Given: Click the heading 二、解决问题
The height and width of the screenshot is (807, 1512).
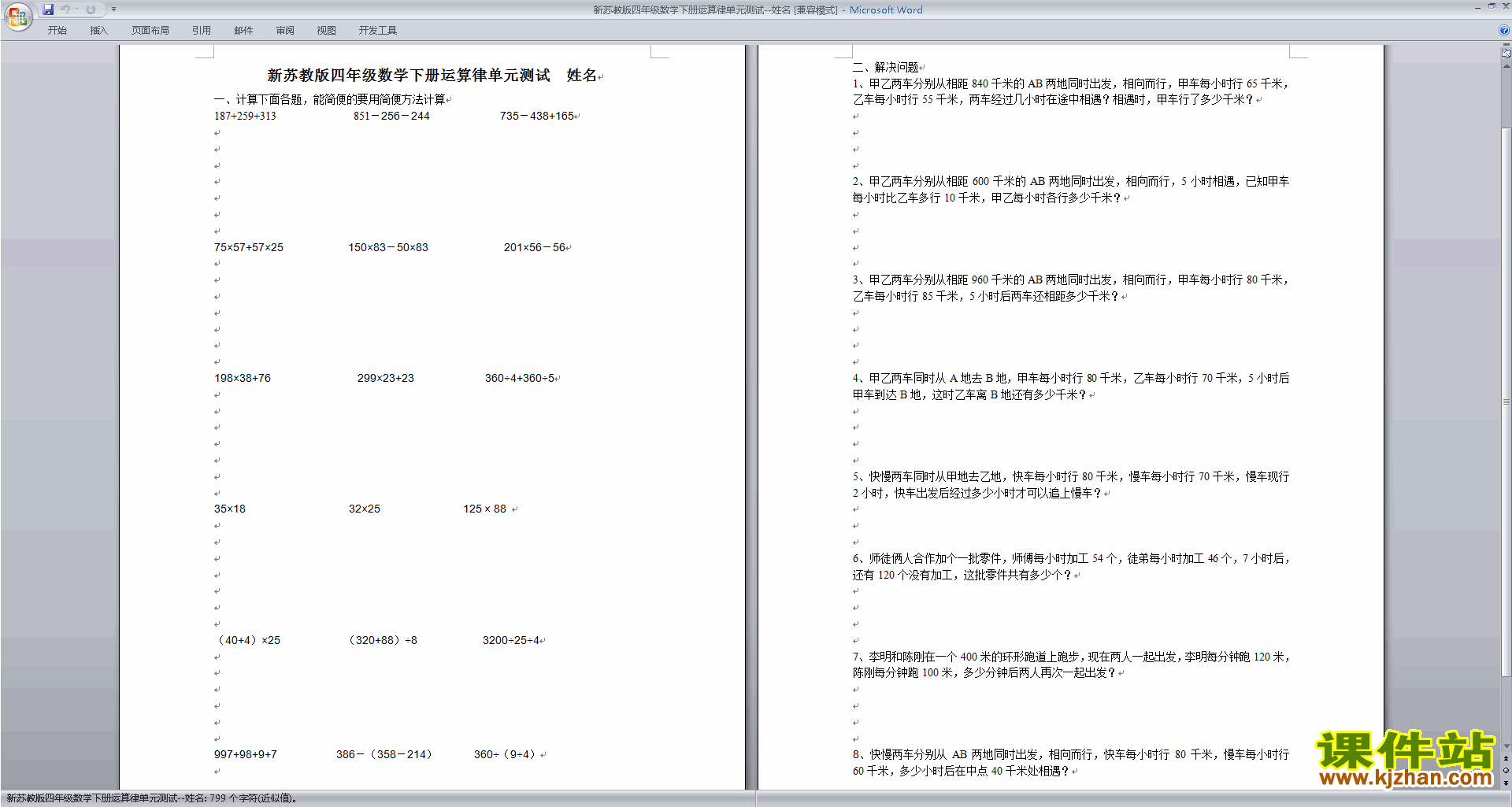Looking at the screenshot, I should coord(886,67).
